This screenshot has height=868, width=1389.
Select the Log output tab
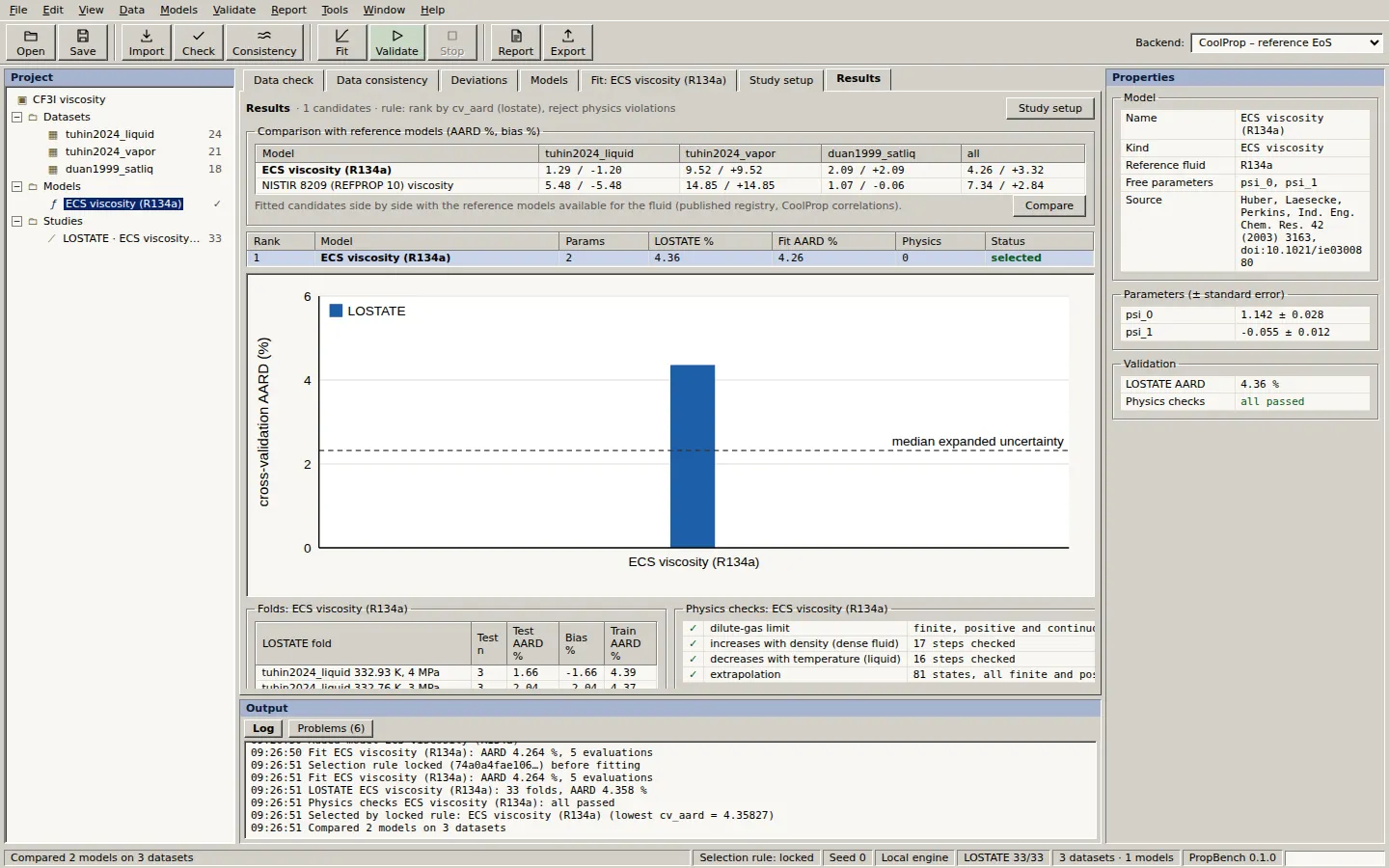tap(263, 728)
